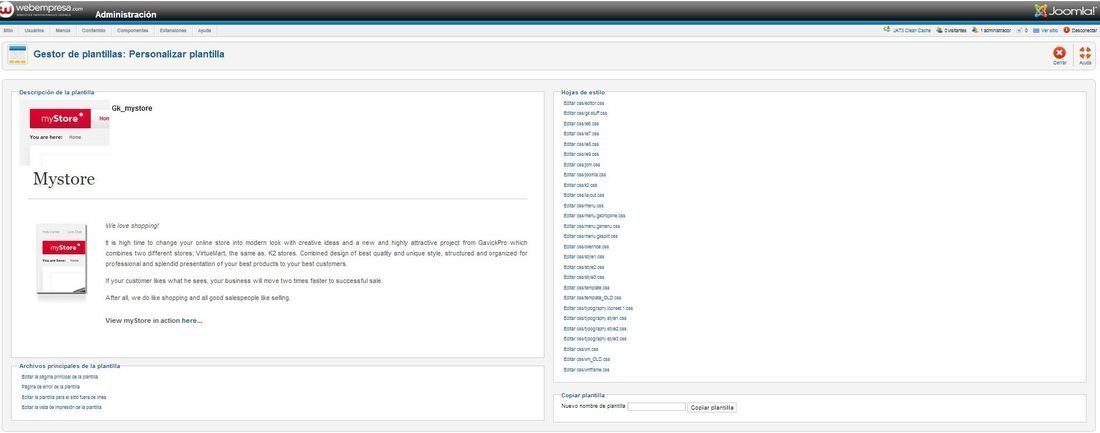Open Editar css/override.css
The image size is (1100, 433).
tap(586, 247)
